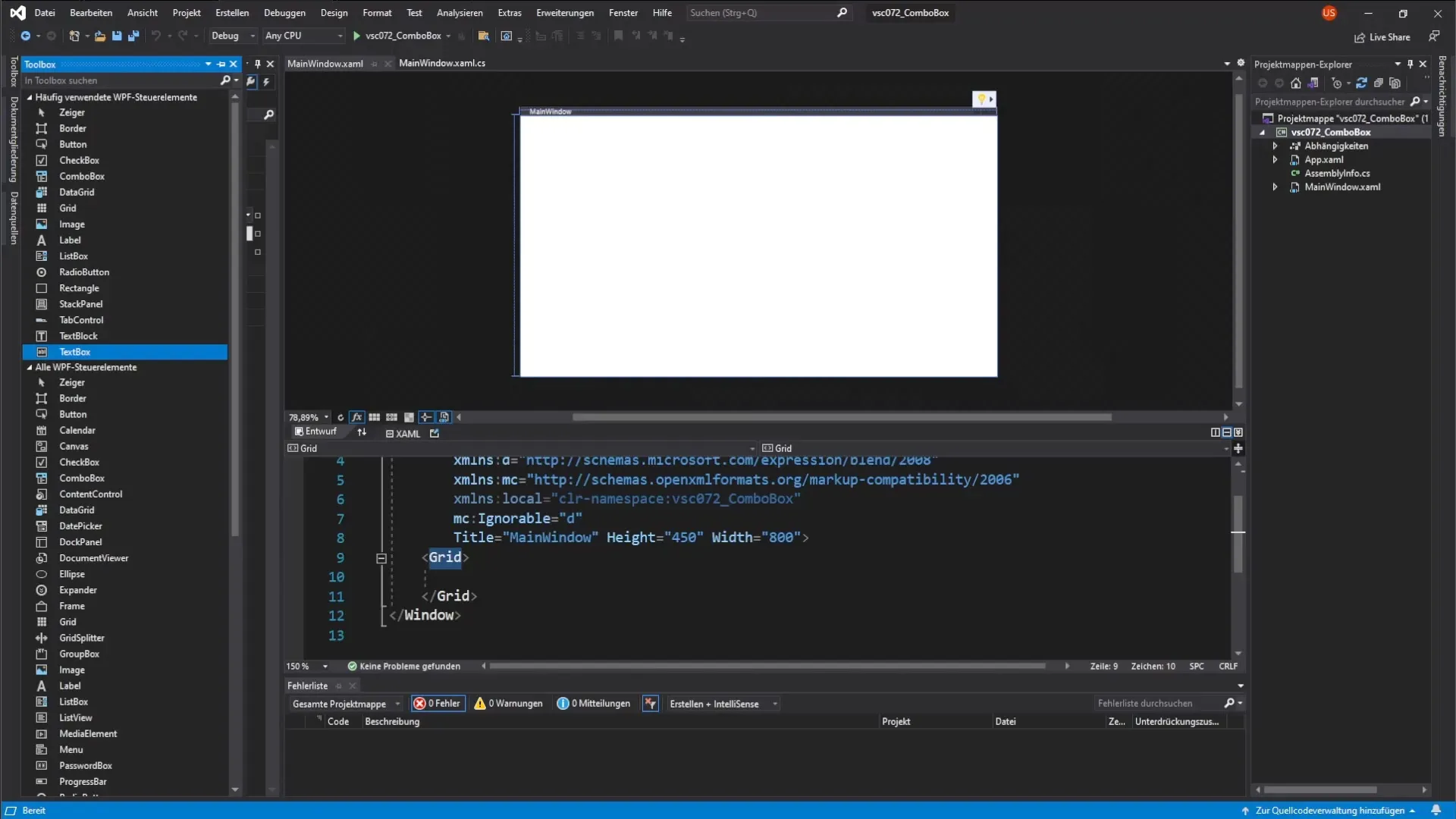Open the XAML pane pop-out icon
Image resolution: width=1456 pixels, height=819 pixels.
[435, 434]
